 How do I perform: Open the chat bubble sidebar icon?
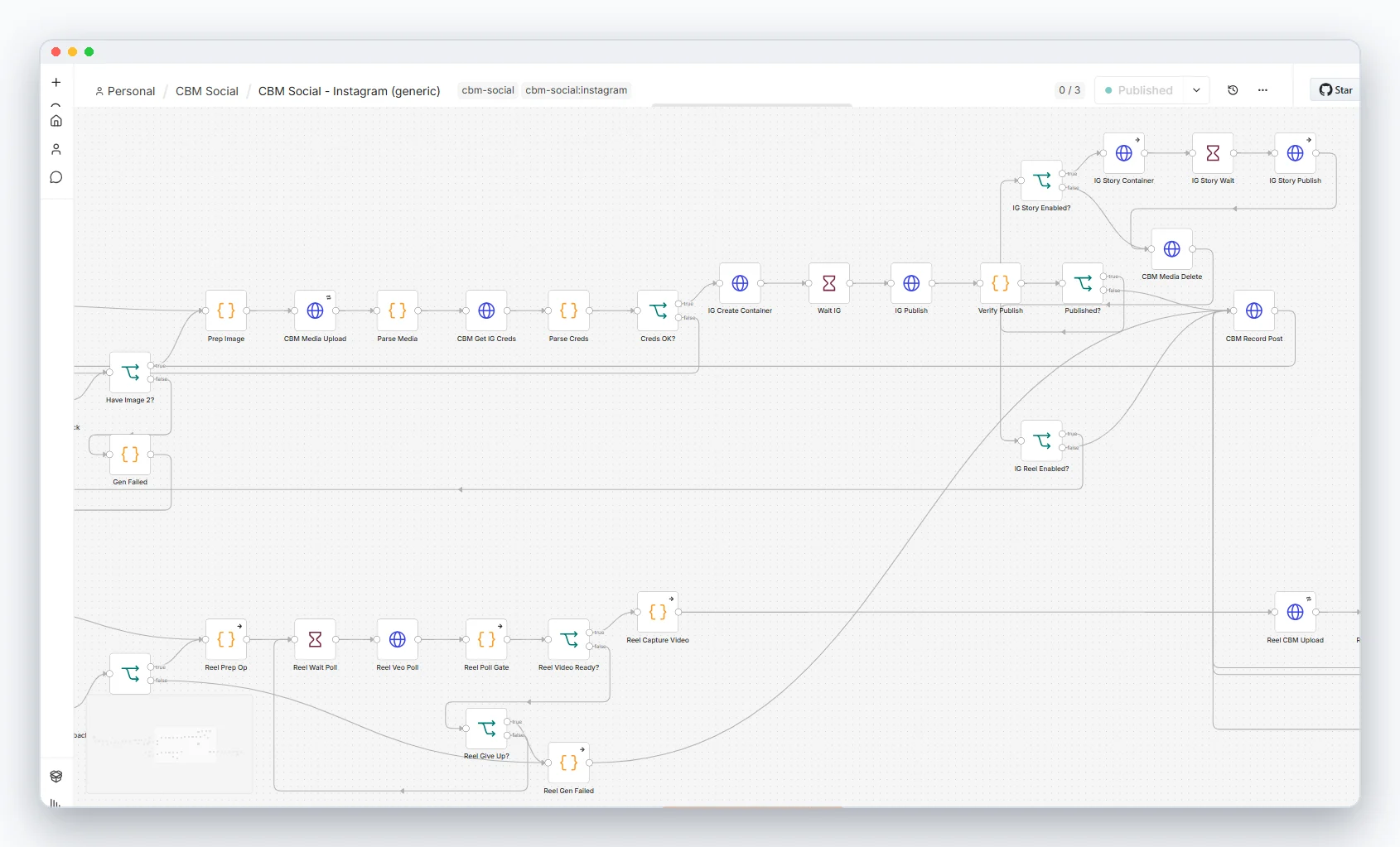click(x=56, y=177)
